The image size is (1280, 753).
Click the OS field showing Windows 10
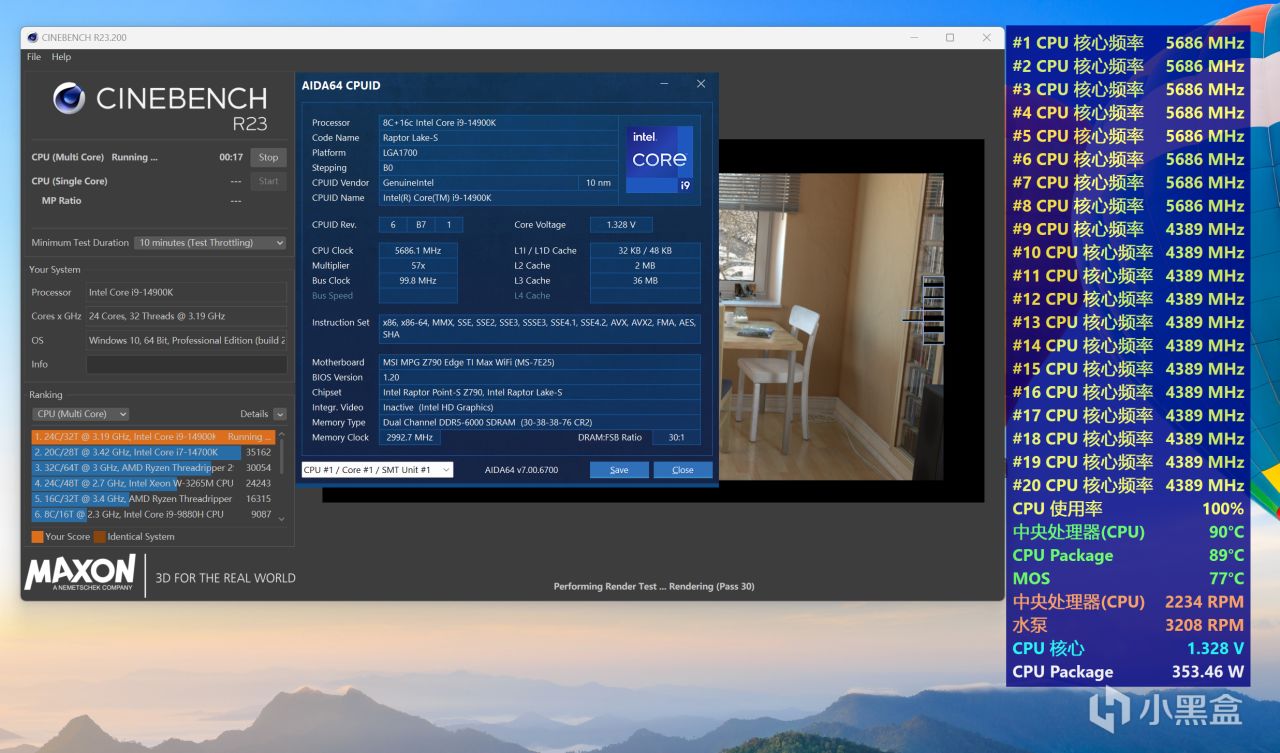click(186, 340)
